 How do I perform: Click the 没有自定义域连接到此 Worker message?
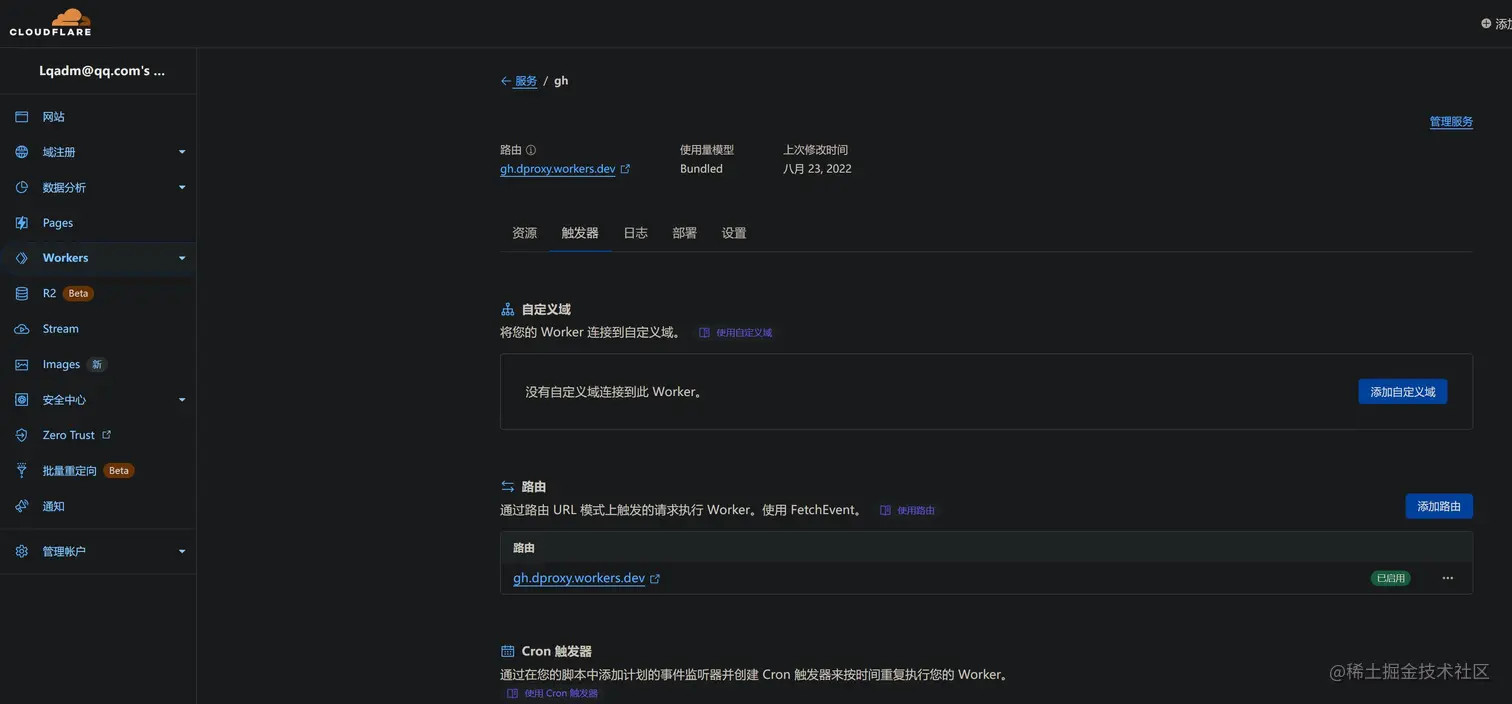(616, 392)
